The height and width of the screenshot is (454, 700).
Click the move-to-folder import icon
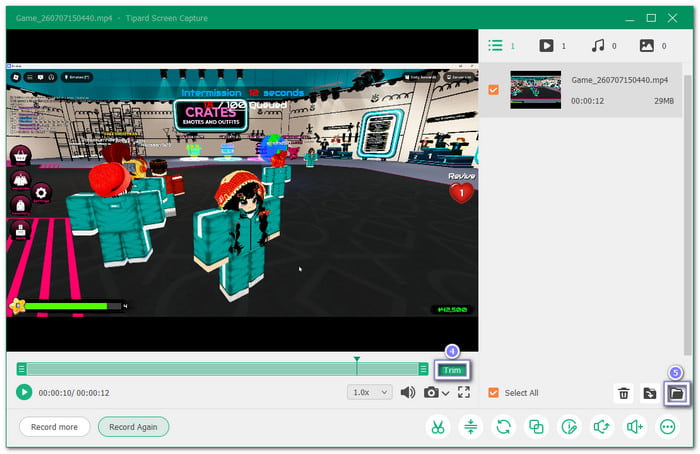(650, 393)
